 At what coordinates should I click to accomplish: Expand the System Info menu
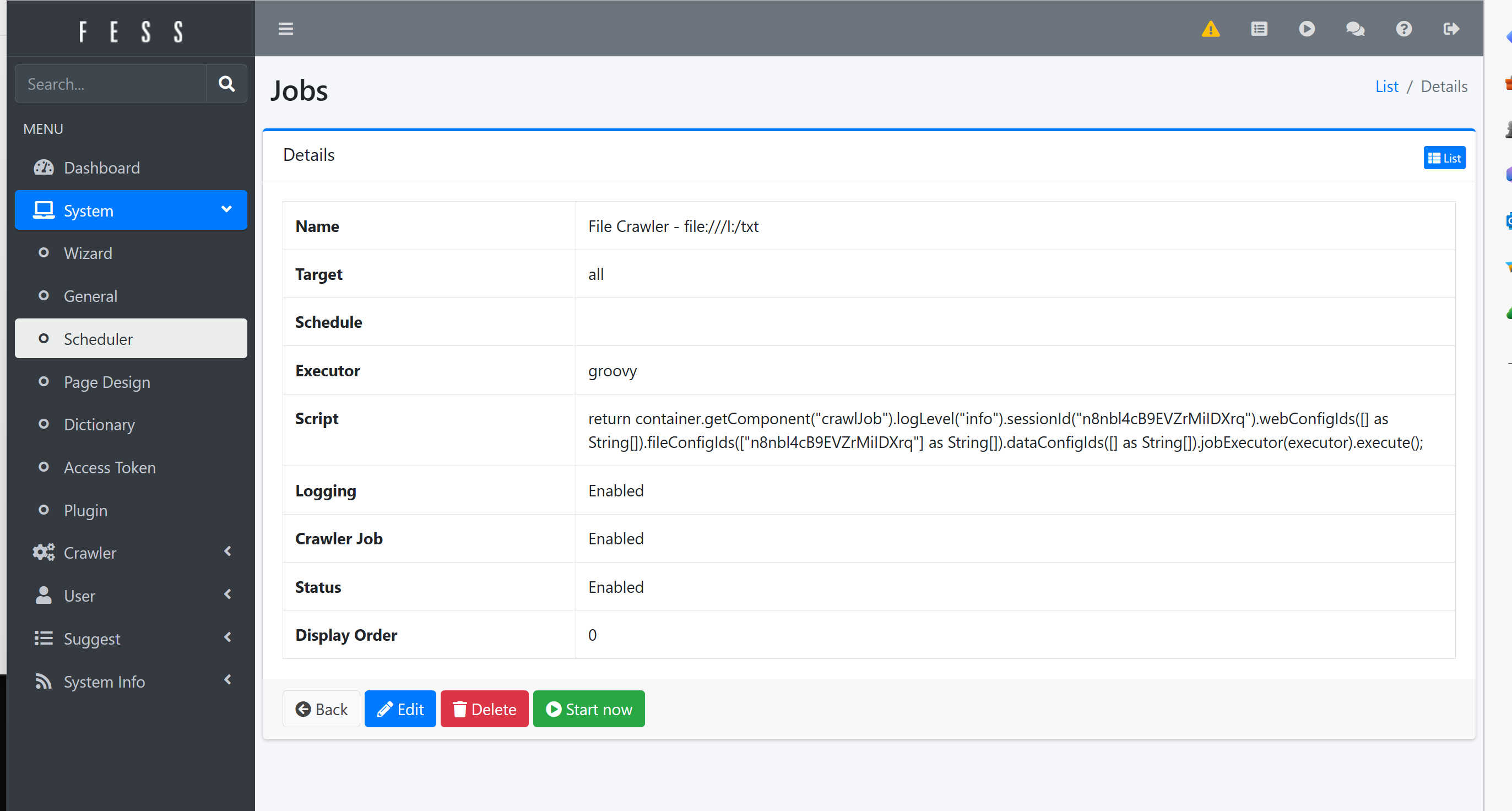click(131, 681)
